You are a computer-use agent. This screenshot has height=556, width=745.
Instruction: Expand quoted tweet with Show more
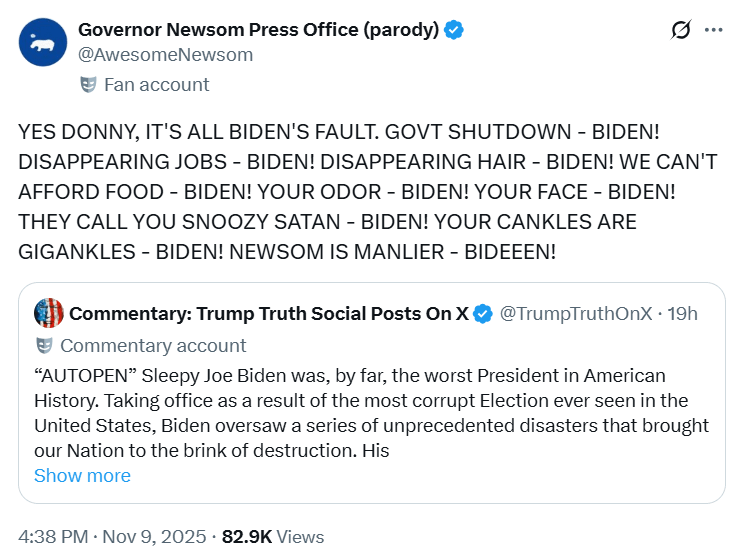pos(82,476)
